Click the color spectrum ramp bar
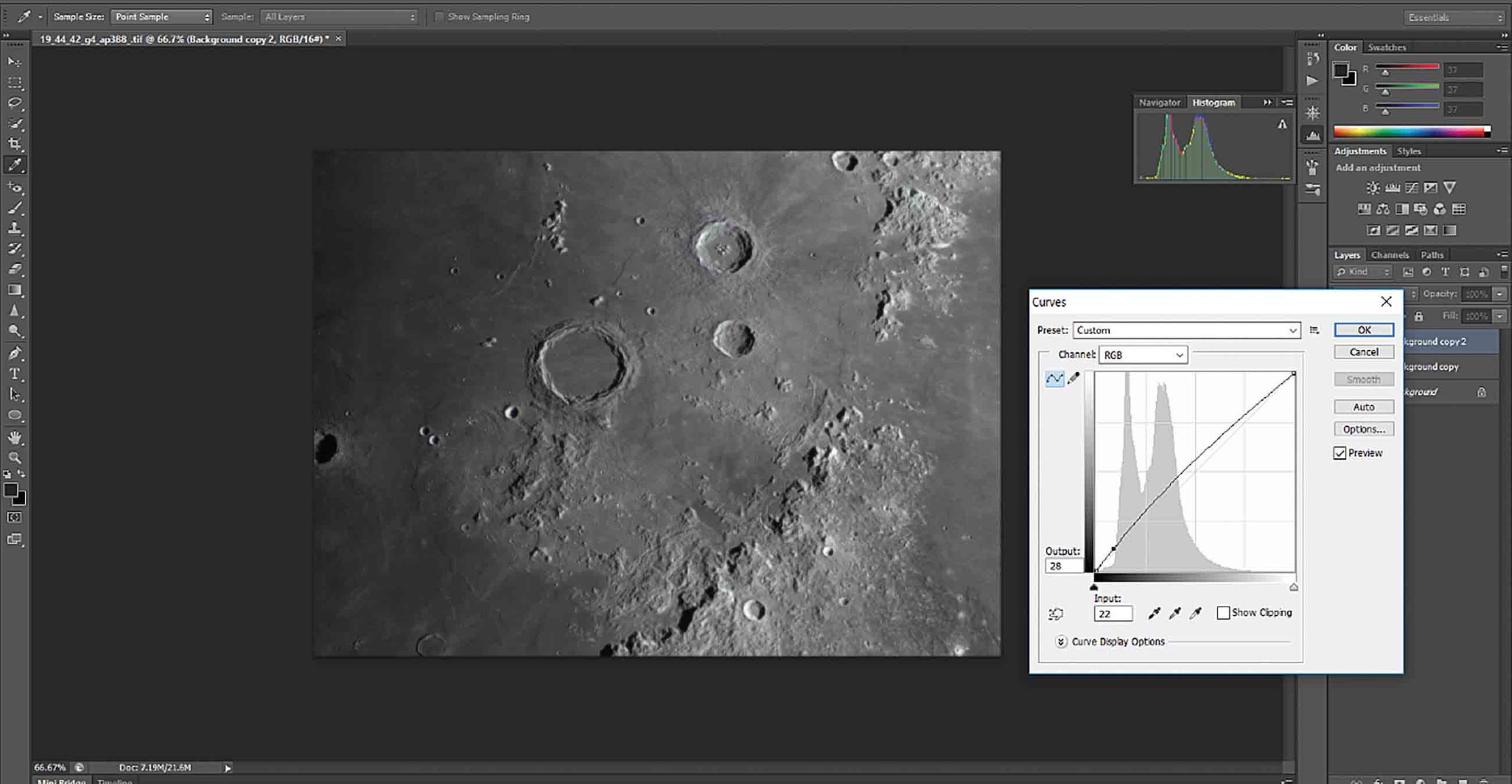The image size is (1512, 784). [1412, 132]
